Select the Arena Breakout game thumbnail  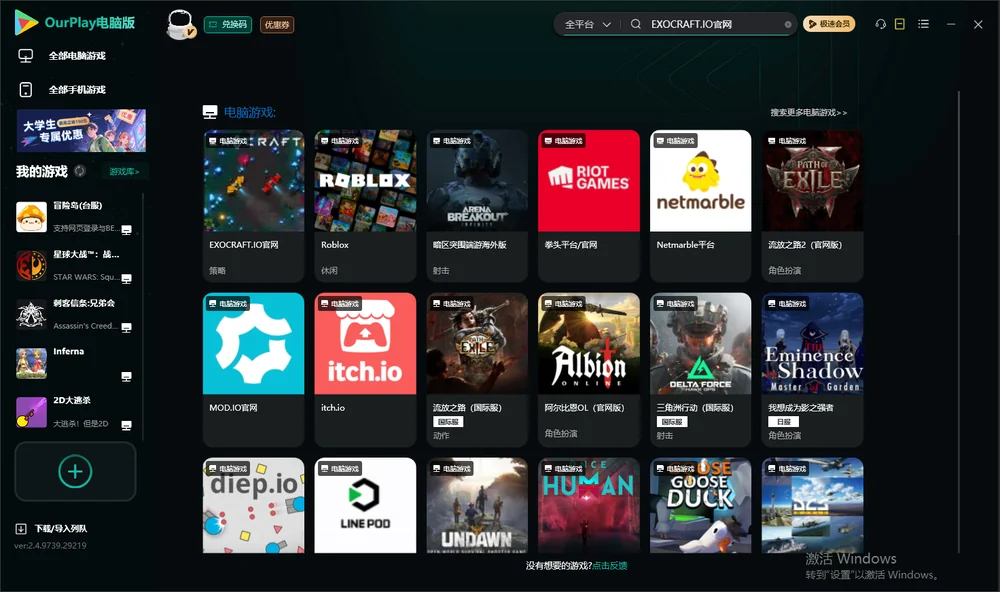[x=477, y=181]
